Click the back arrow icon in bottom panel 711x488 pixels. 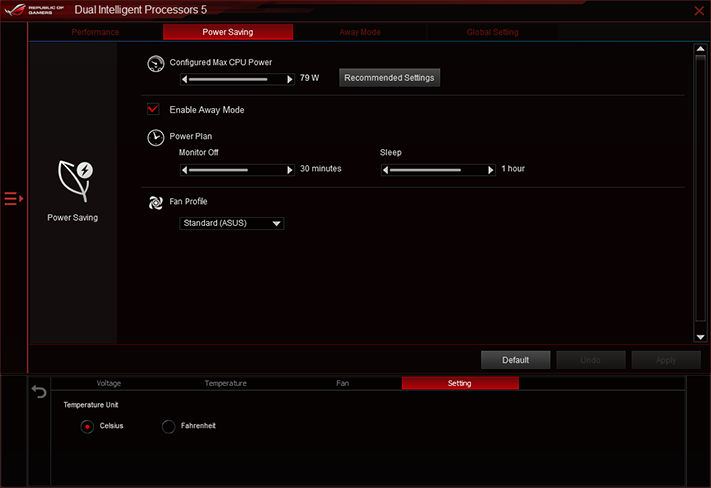tap(39, 391)
